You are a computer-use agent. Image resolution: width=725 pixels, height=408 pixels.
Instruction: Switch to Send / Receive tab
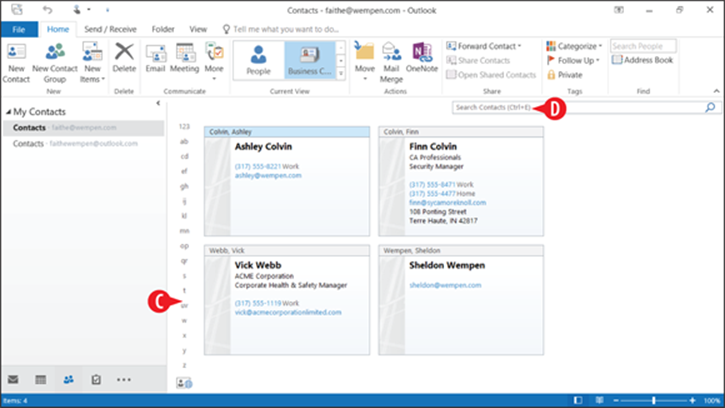110,29
